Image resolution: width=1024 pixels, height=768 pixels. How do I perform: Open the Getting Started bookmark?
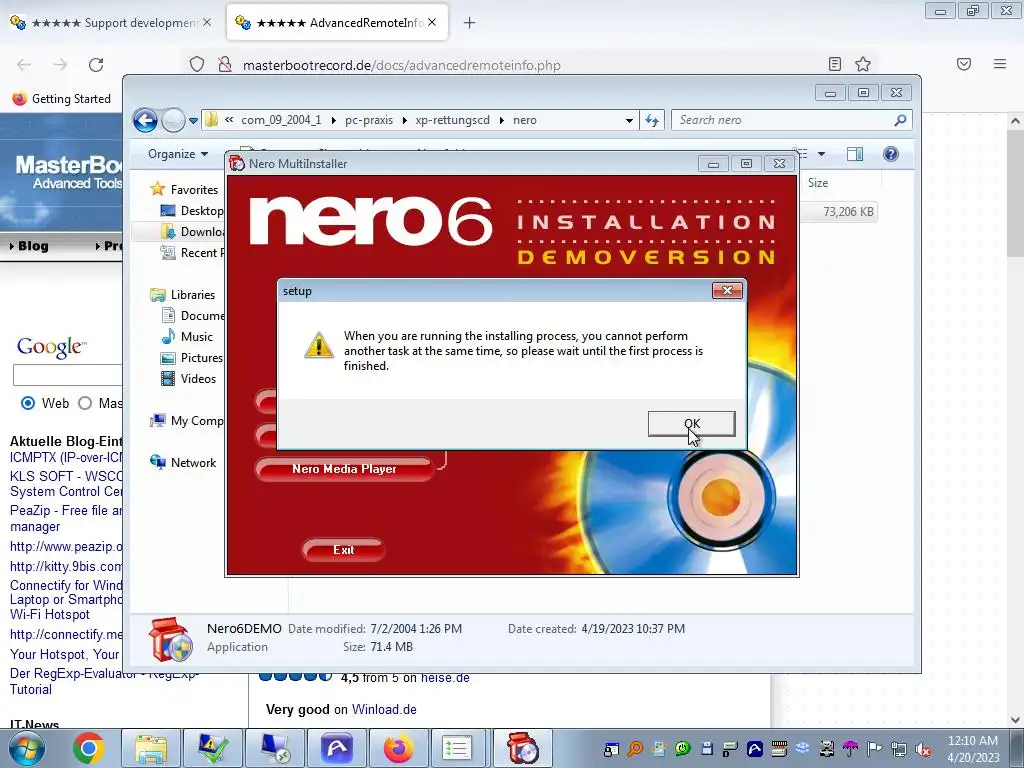point(62,99)
